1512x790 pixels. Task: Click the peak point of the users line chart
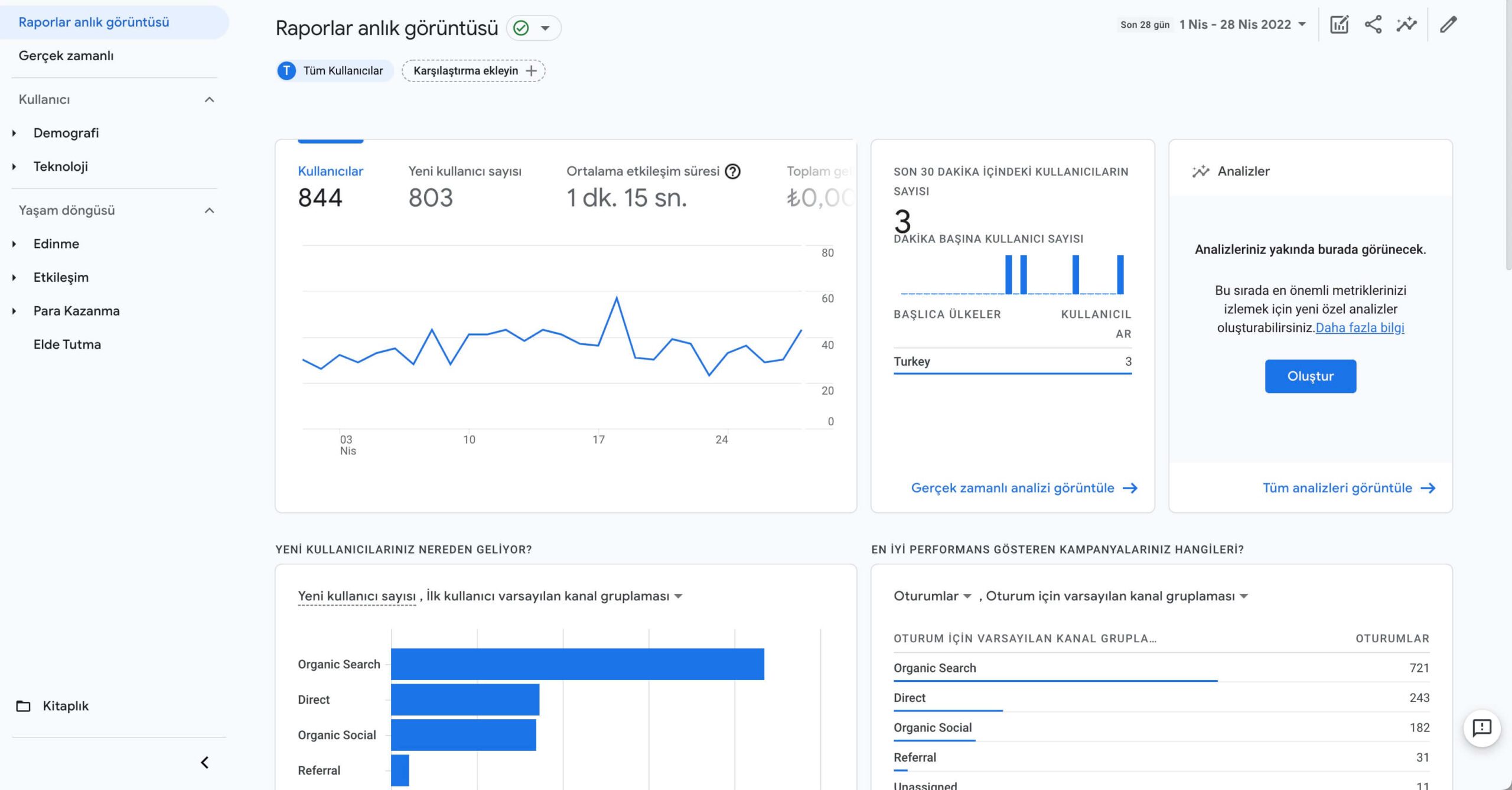click(x=617, y=298)
